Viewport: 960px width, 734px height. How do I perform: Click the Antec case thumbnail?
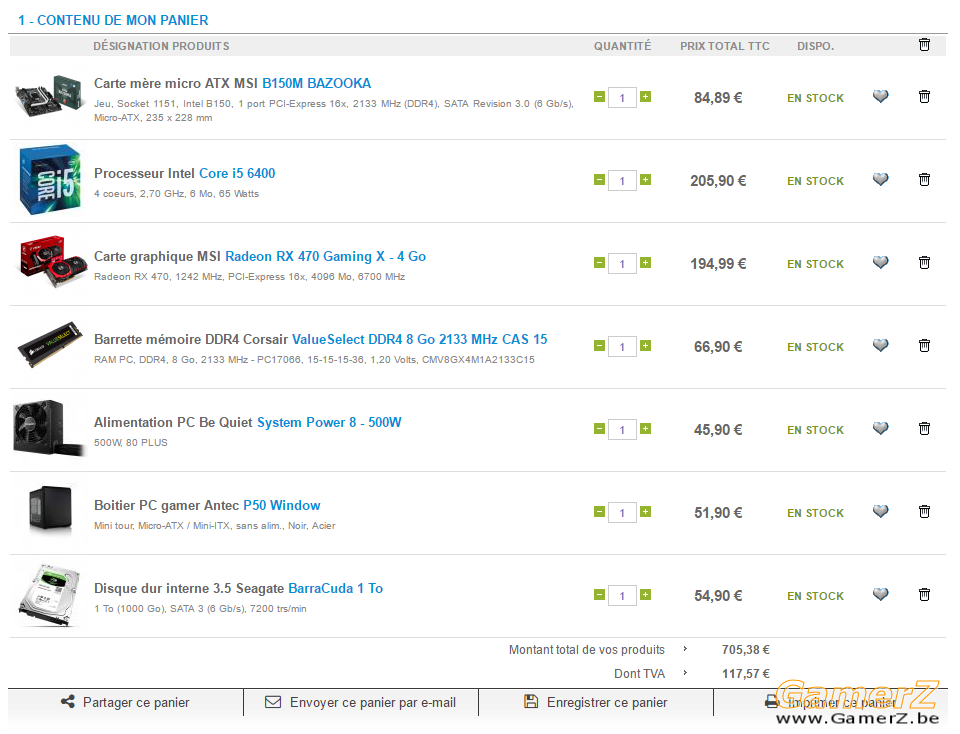pos(50,508)
